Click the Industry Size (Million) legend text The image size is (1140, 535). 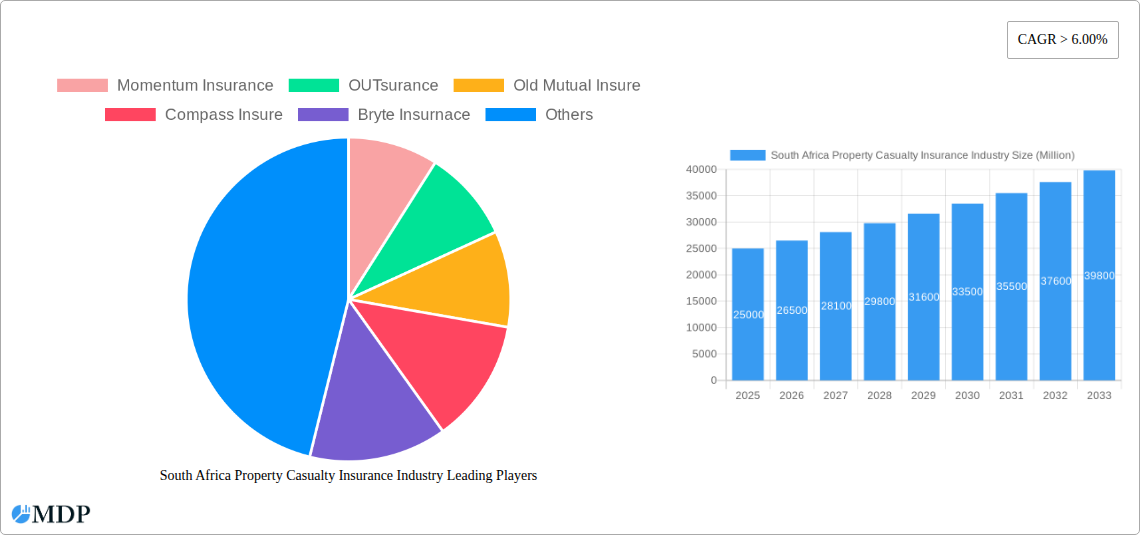click(922, 155)
